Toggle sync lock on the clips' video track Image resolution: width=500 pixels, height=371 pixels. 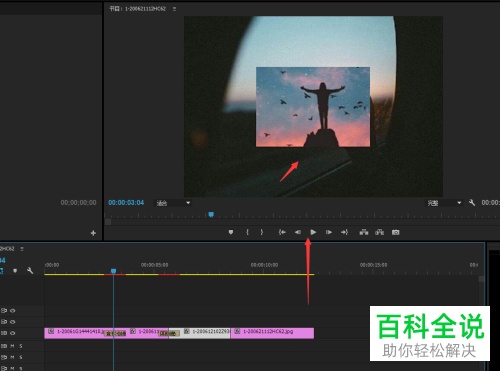(4, 333)
